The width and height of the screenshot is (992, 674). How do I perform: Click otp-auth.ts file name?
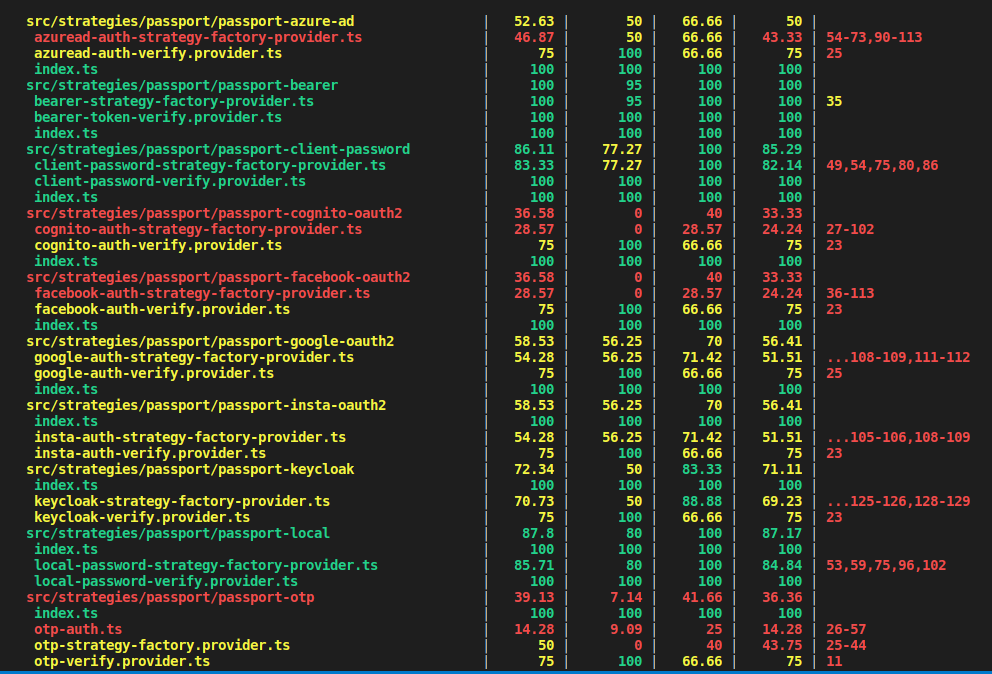(x=78, y=629)
